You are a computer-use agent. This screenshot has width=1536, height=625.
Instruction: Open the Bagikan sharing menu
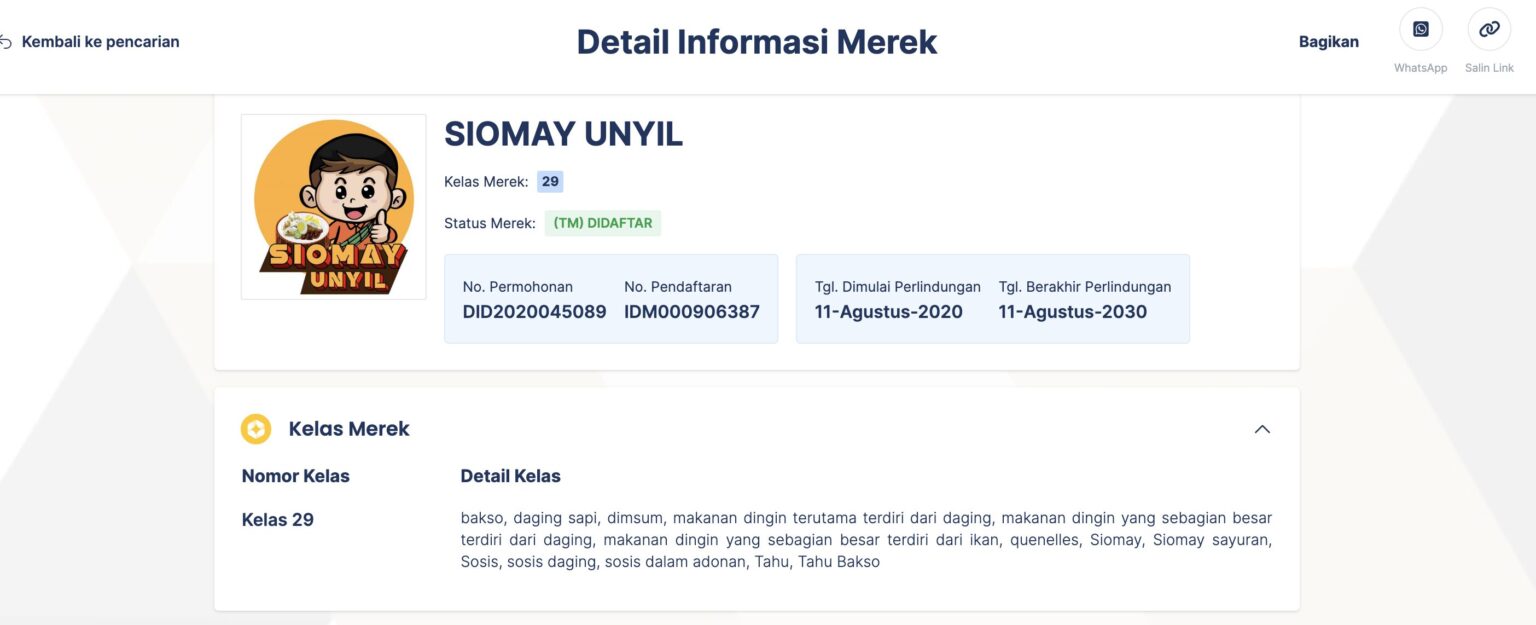1328,41
